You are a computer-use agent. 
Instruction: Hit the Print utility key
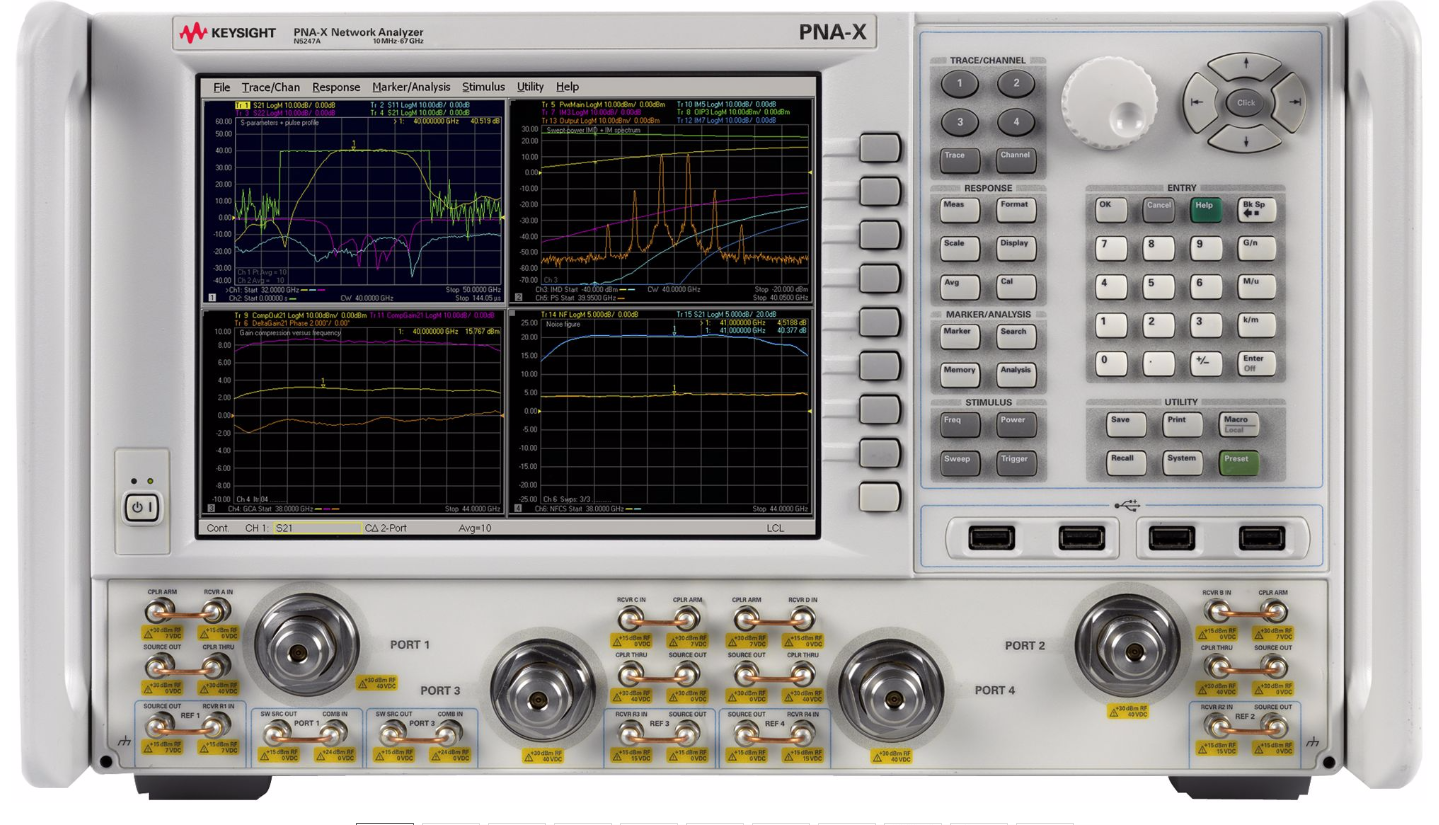(1182, 425)
